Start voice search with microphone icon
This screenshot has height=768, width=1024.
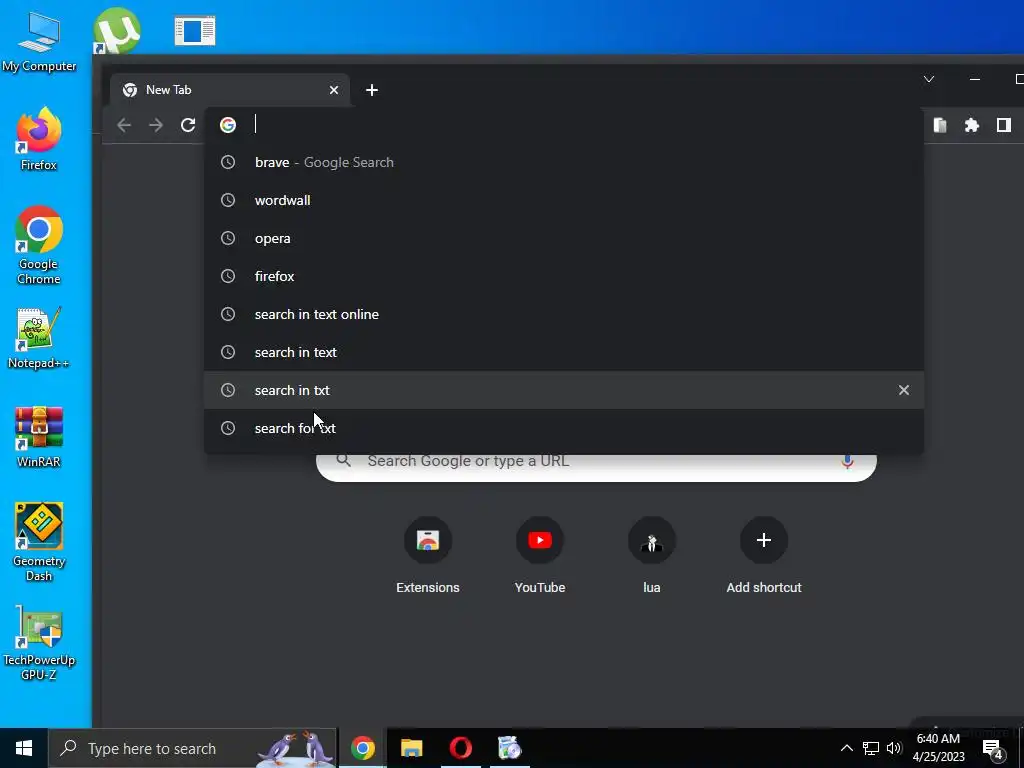pos(847,461)
